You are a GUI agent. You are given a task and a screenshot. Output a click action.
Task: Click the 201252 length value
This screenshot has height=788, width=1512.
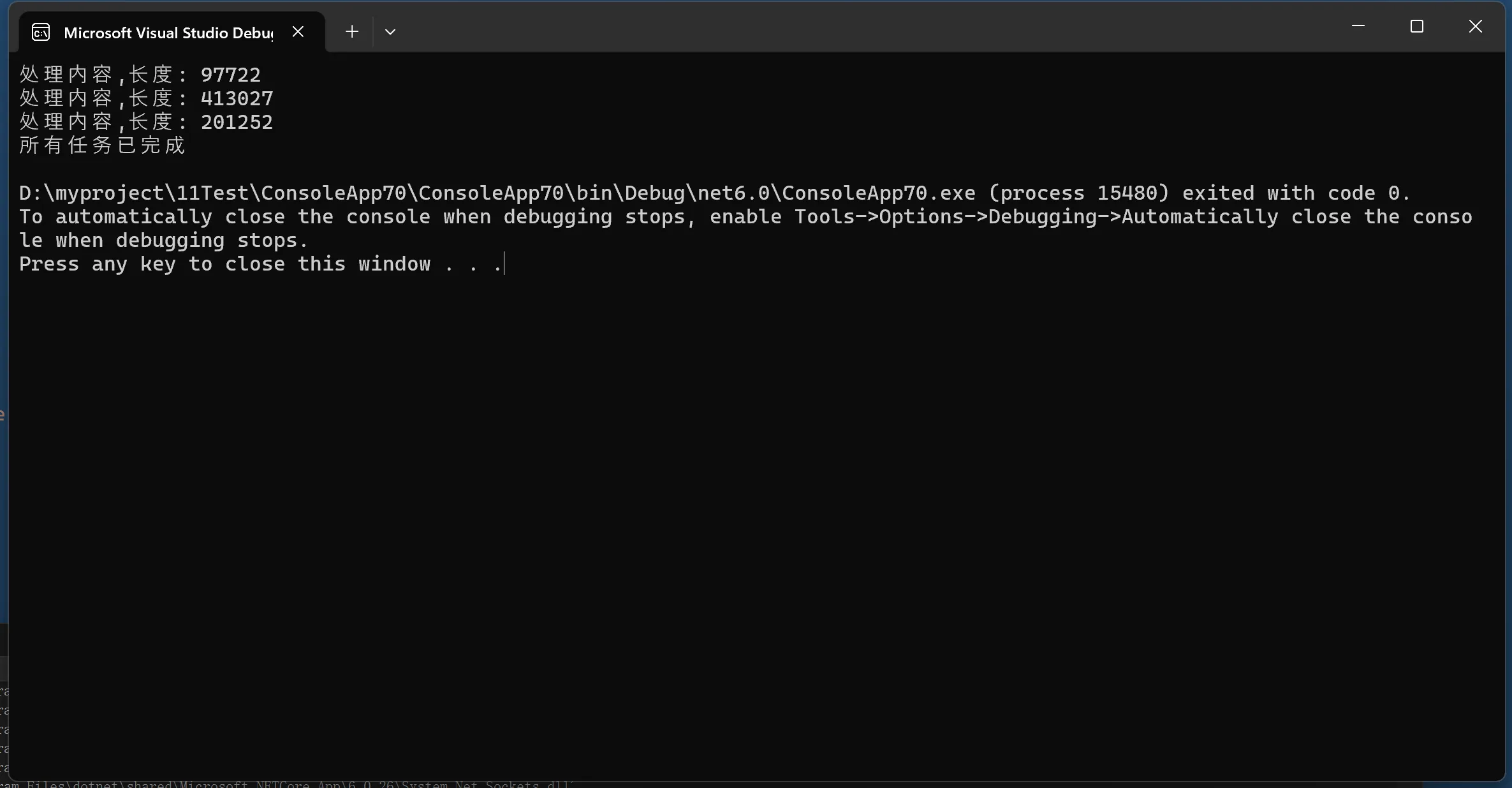click(237, 122)
